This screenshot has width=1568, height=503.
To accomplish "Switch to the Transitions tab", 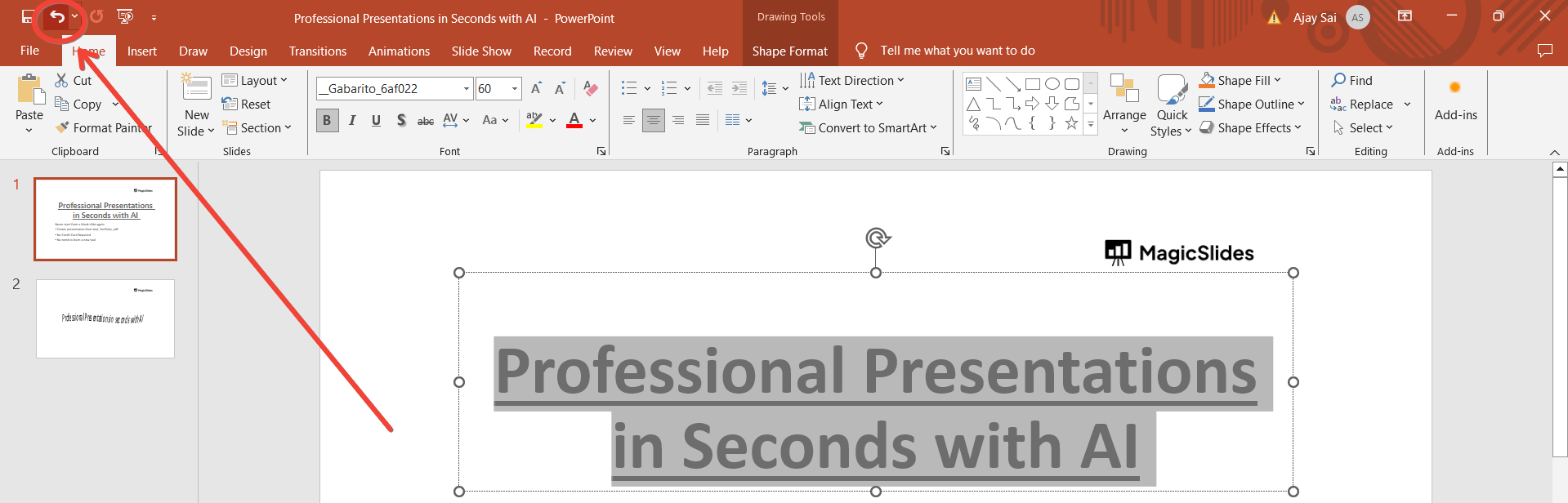I will pyautogui.click(x=318, y=51).
